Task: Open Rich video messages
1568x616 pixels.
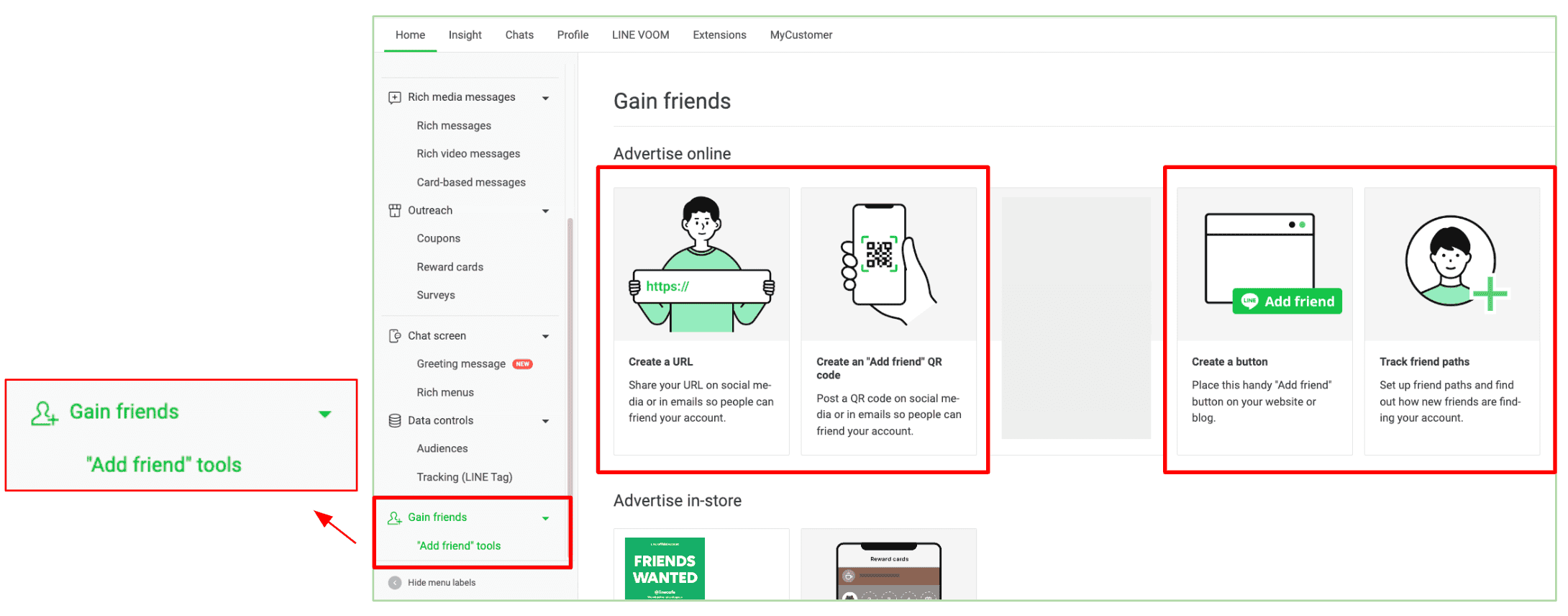Action: [468, 153]
